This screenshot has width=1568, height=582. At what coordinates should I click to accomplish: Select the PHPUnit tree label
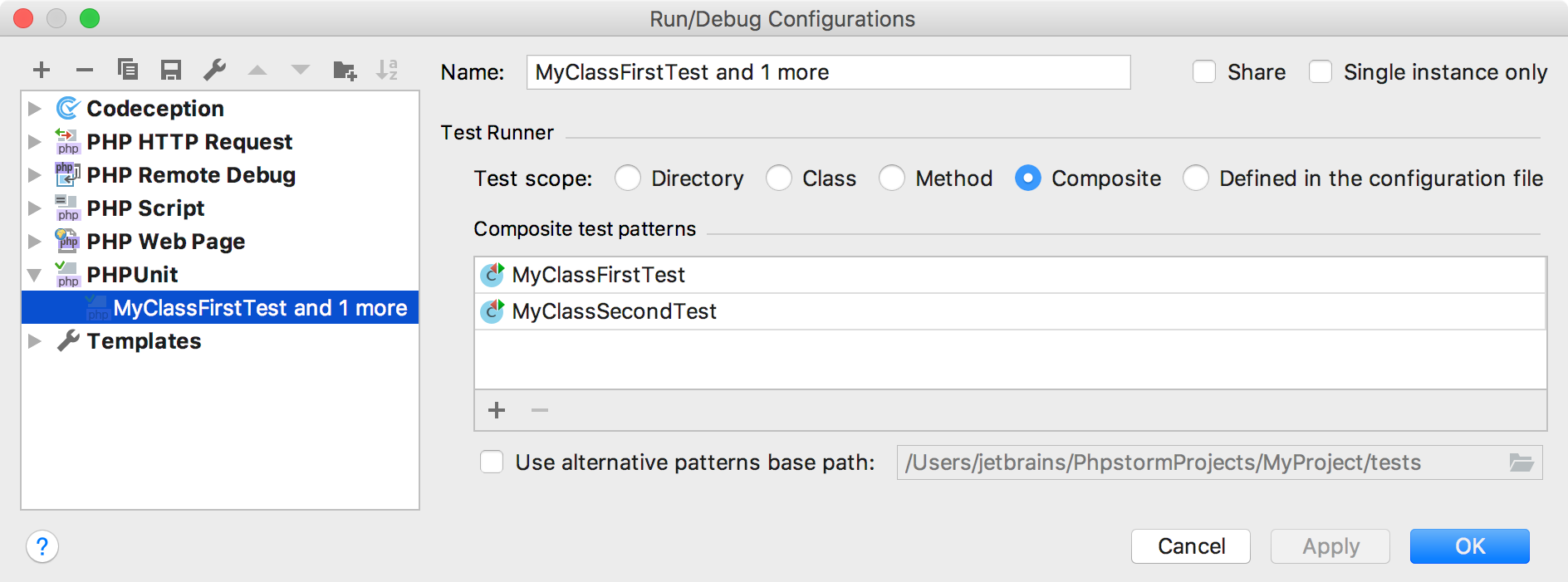coord(132,275)
